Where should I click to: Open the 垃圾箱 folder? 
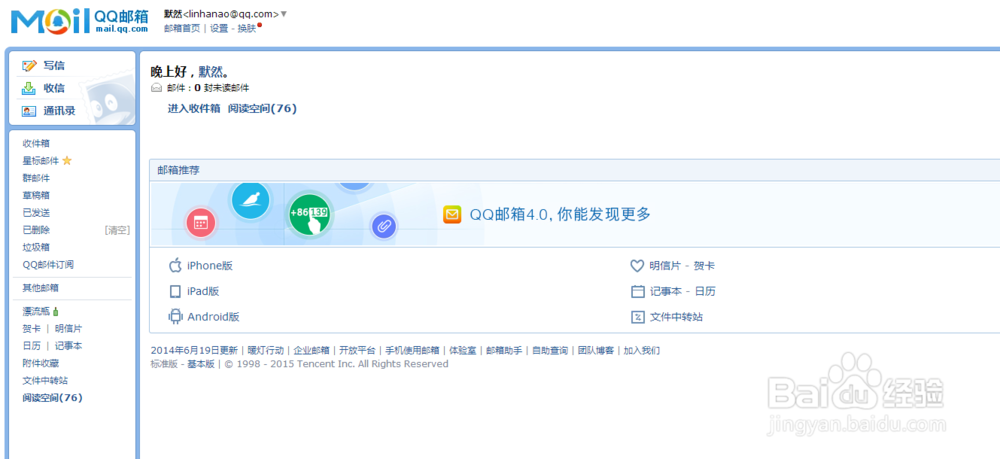point(36,247)
